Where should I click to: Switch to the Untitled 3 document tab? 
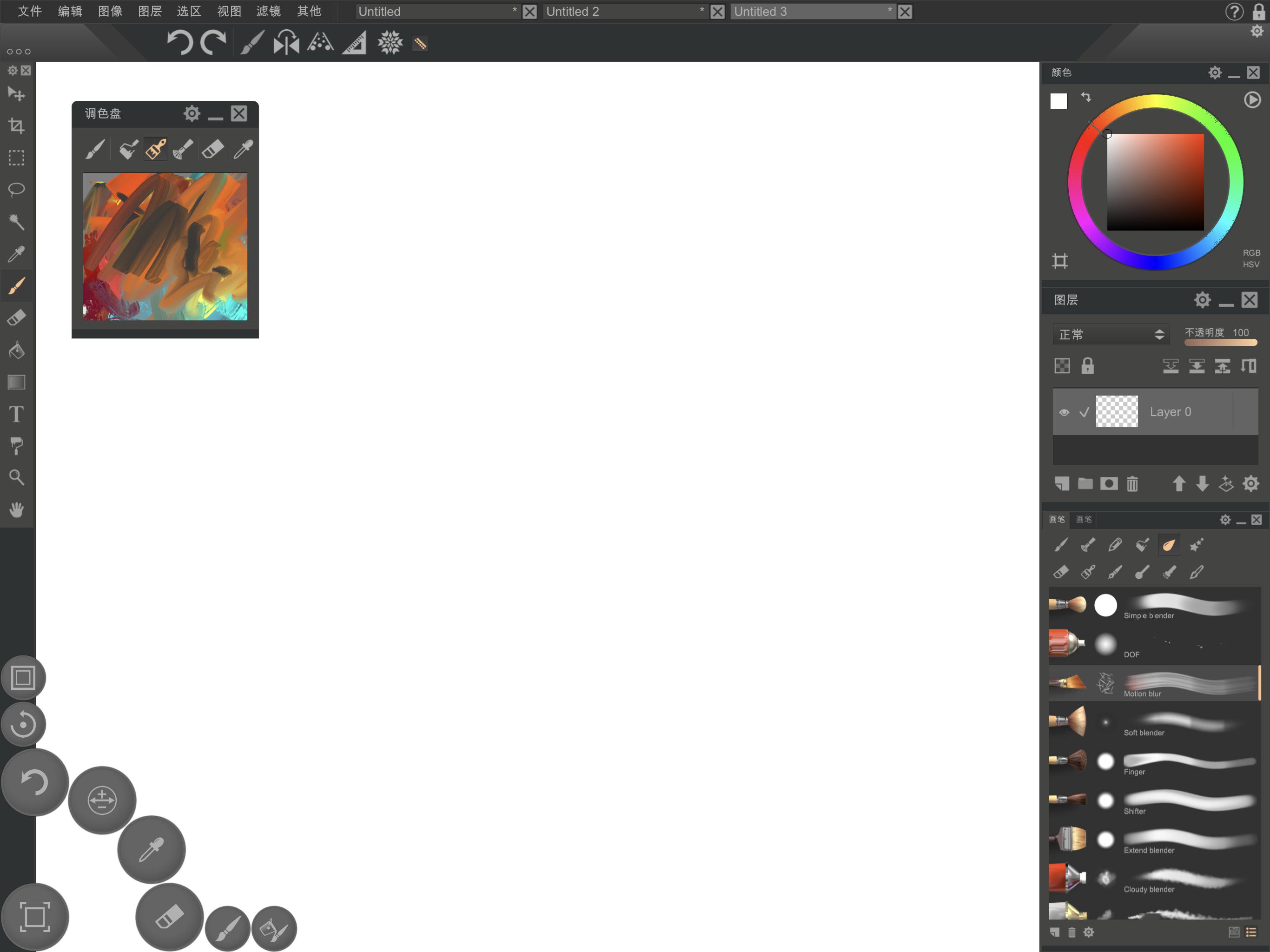point(813,12)
